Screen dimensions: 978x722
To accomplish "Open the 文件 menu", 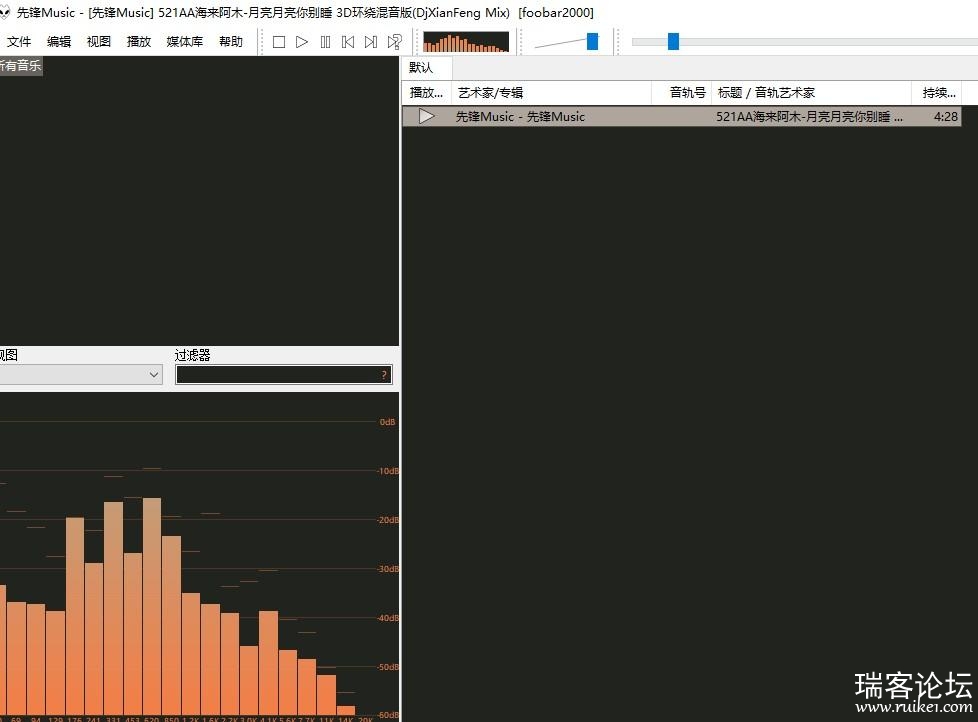I will (19, 42).
